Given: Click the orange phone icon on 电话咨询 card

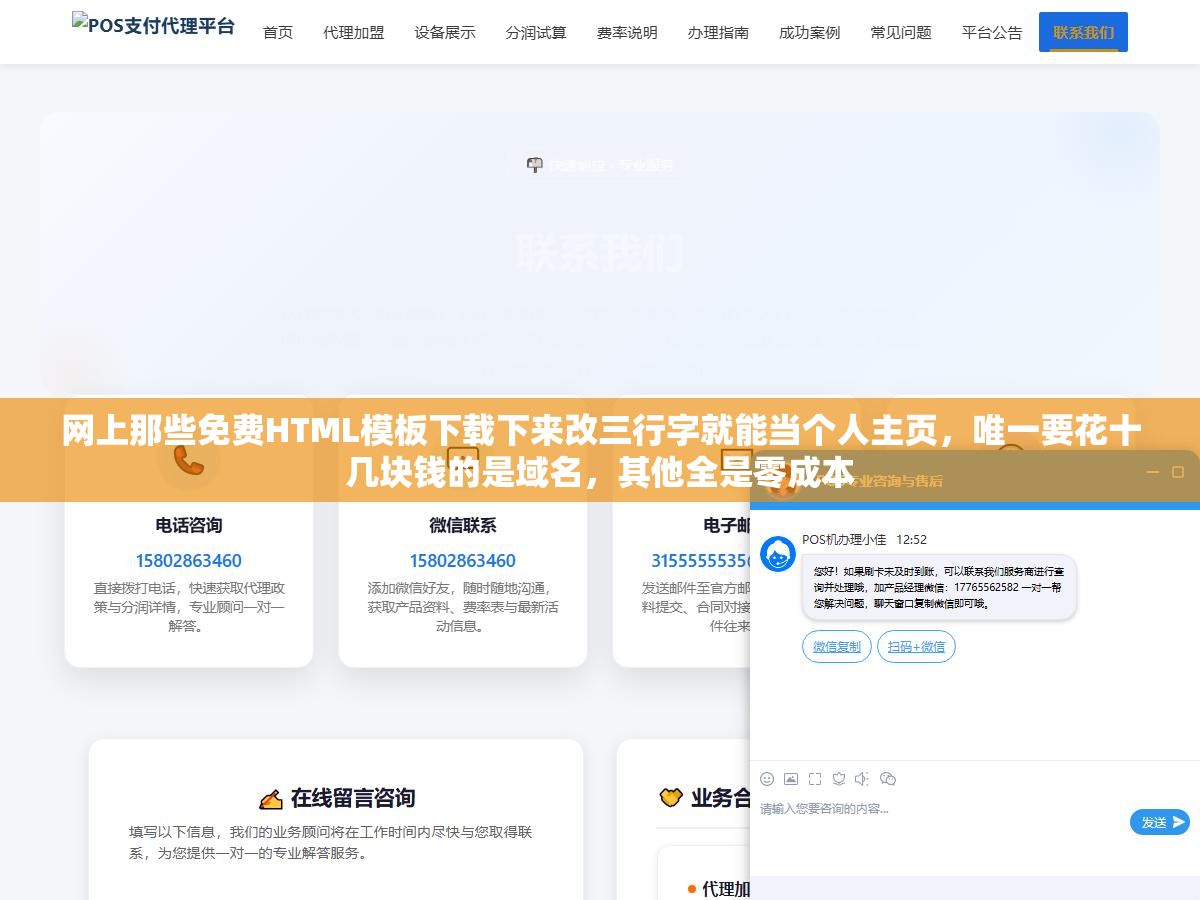Looking at the screenshot, I should click(189, 460).
